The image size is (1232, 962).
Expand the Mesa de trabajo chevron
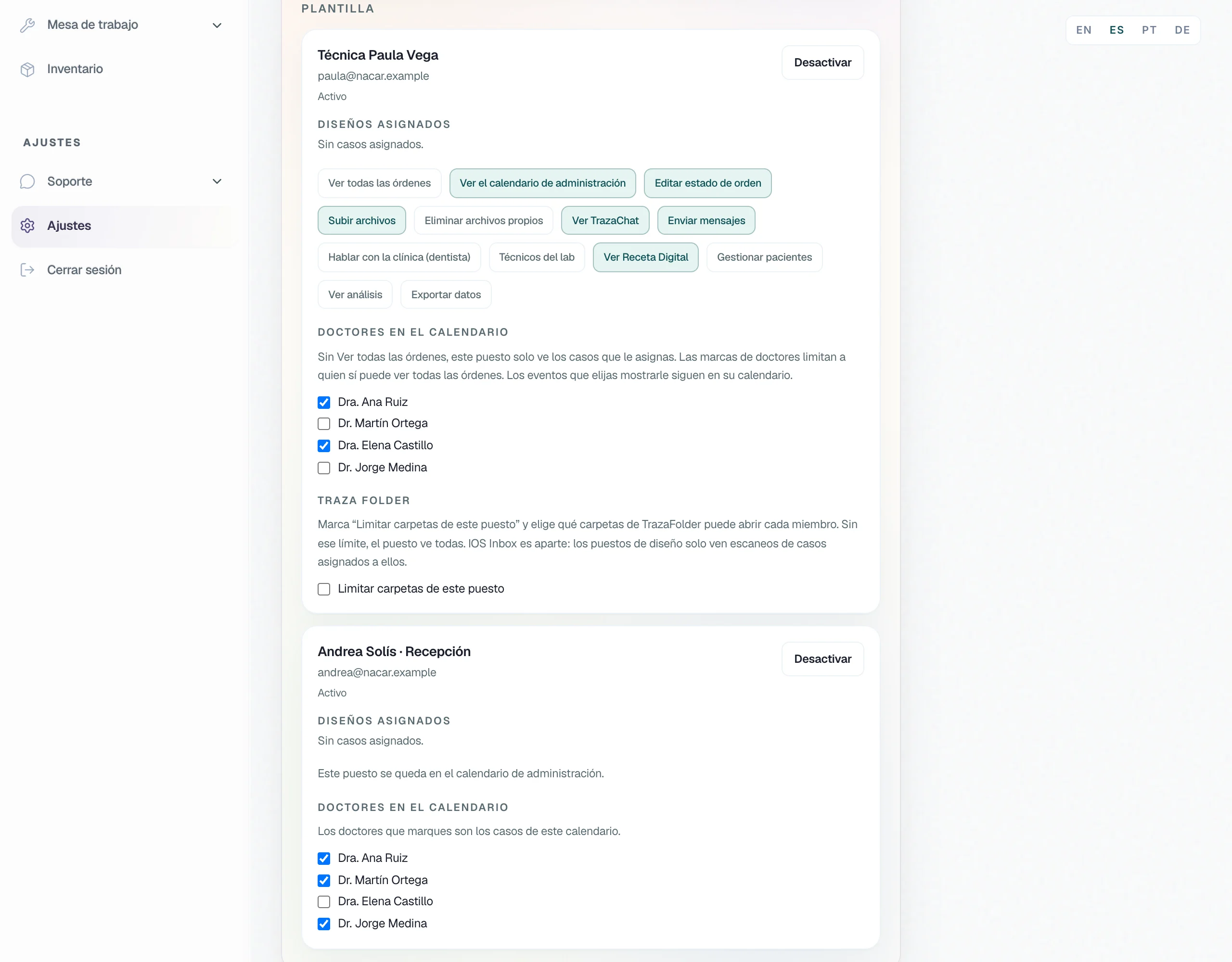pos(217,25)
